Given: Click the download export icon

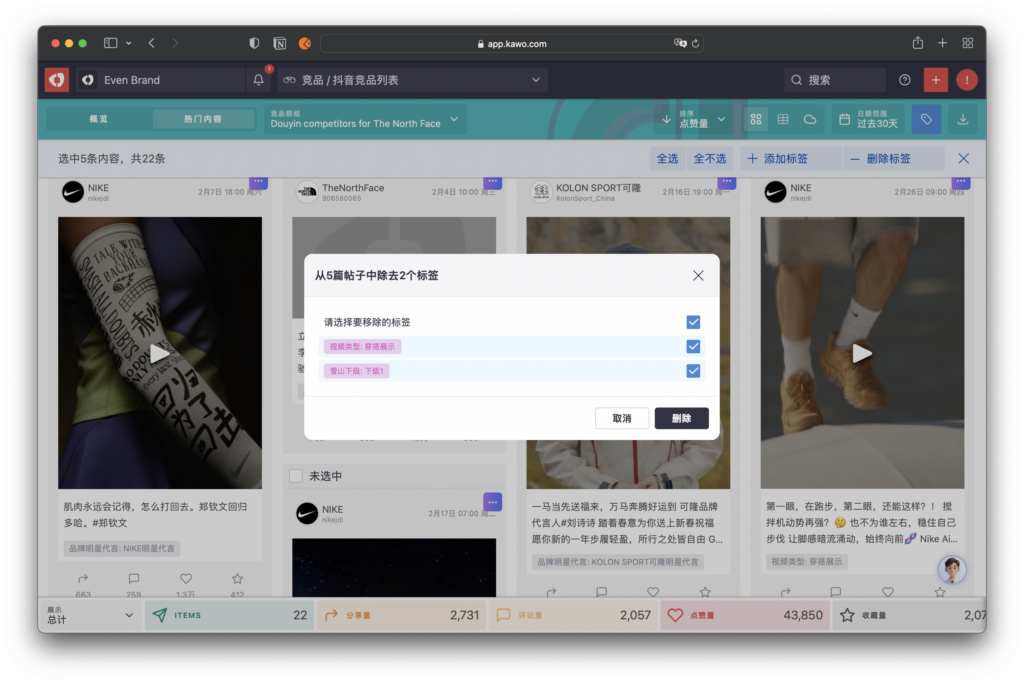Looking at the screenshot, I should 963,120.
